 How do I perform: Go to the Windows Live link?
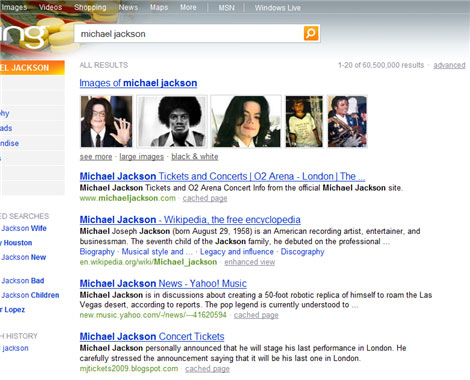tap(278, 8)
